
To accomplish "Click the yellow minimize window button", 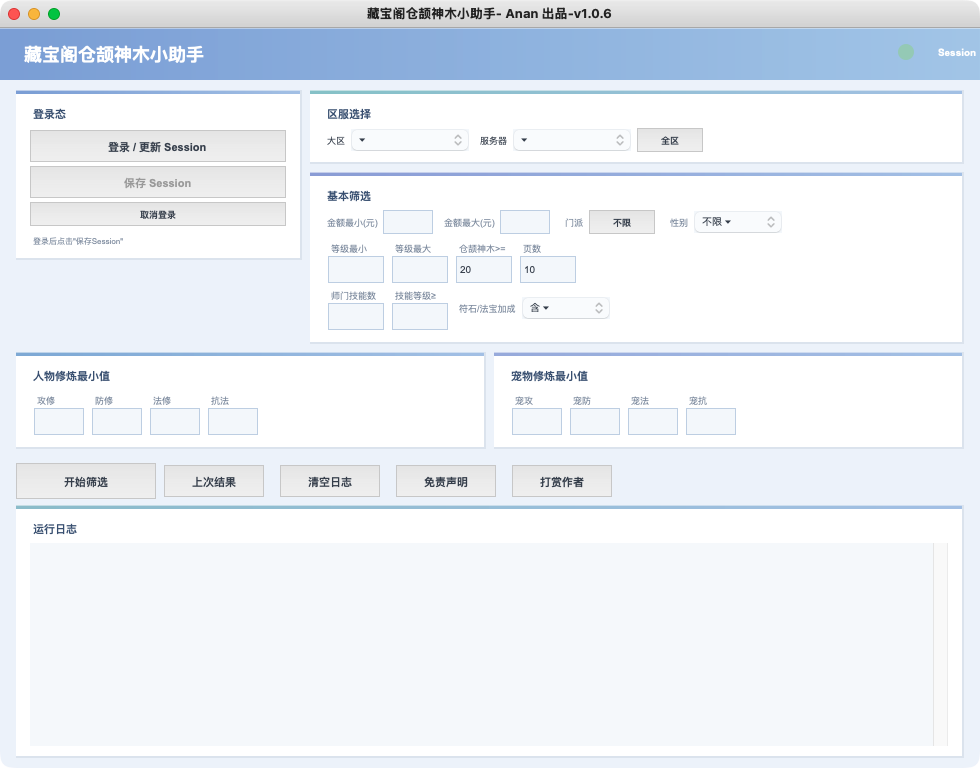I will [34, 14].
